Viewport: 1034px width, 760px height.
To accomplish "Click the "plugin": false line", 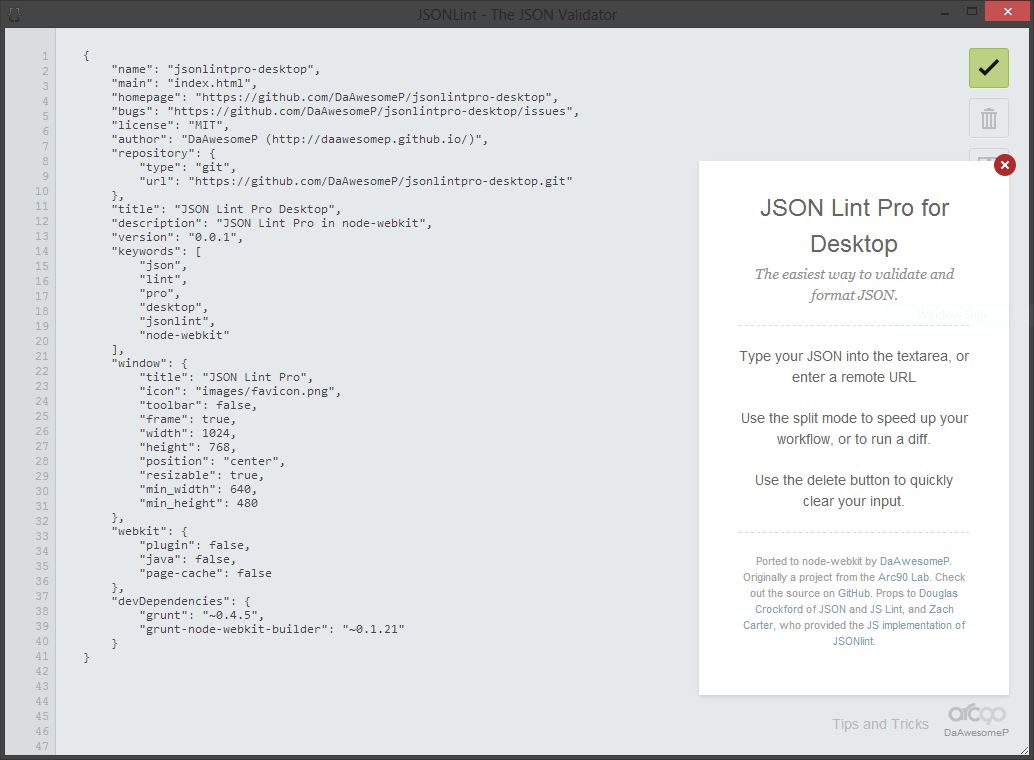I will click(x=195, y=546).
